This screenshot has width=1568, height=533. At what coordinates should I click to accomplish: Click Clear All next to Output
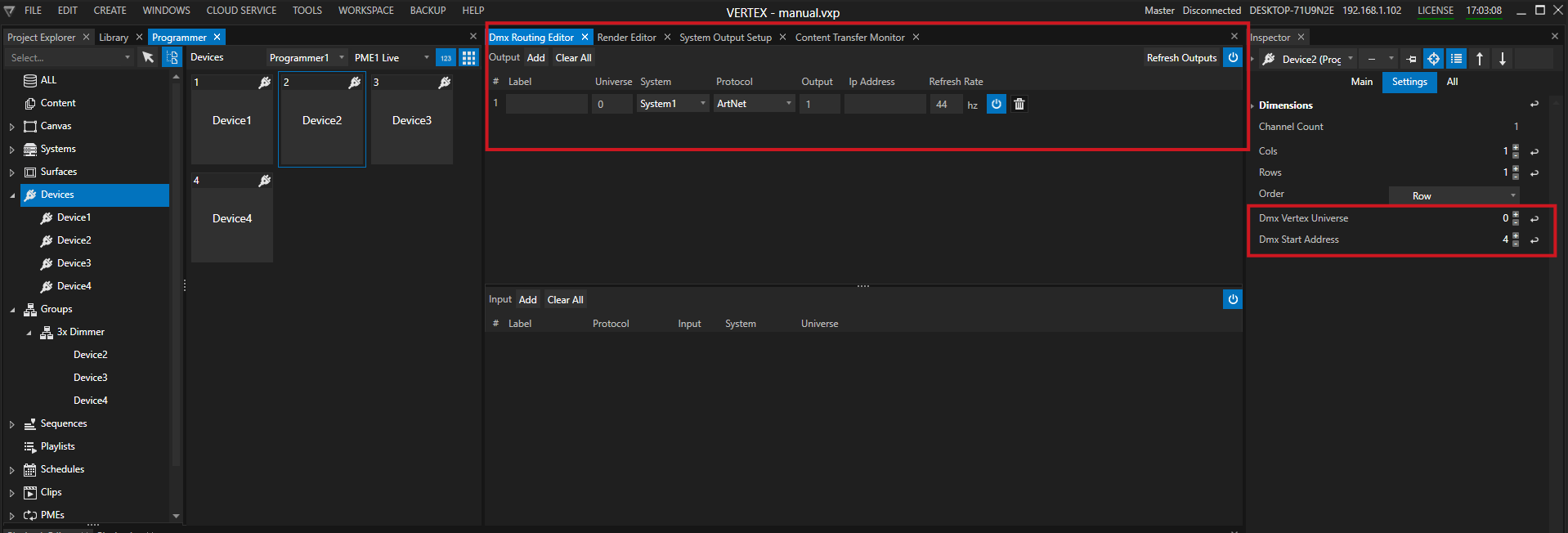coord(573,58)
